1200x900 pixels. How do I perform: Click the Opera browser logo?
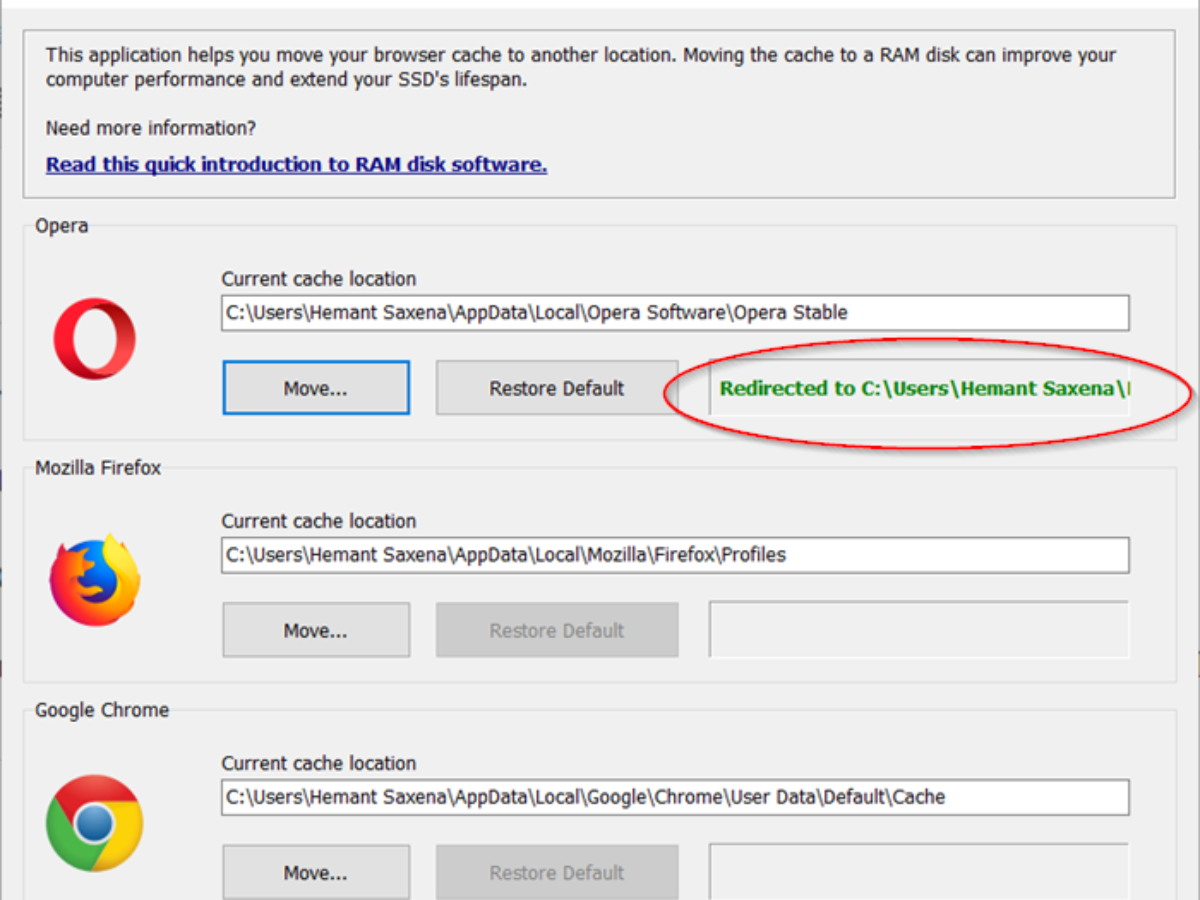(95, 338)
